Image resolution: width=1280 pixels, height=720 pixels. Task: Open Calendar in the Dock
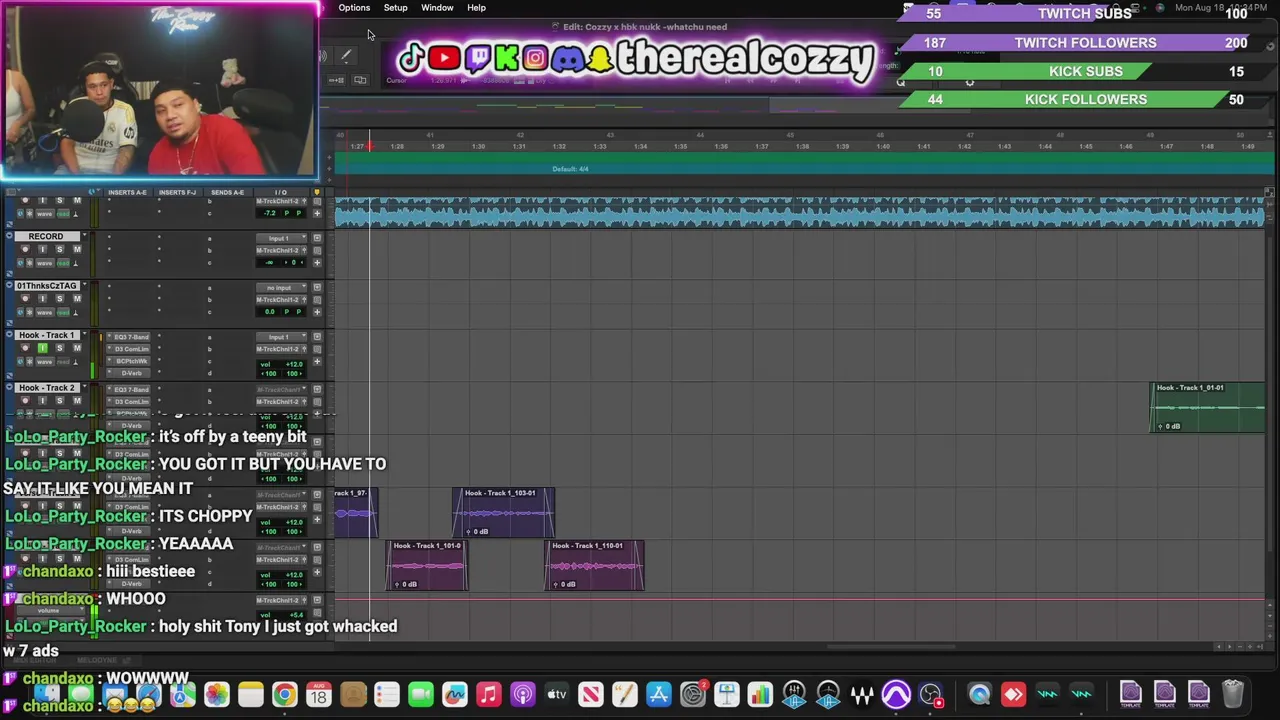[318, 694]
